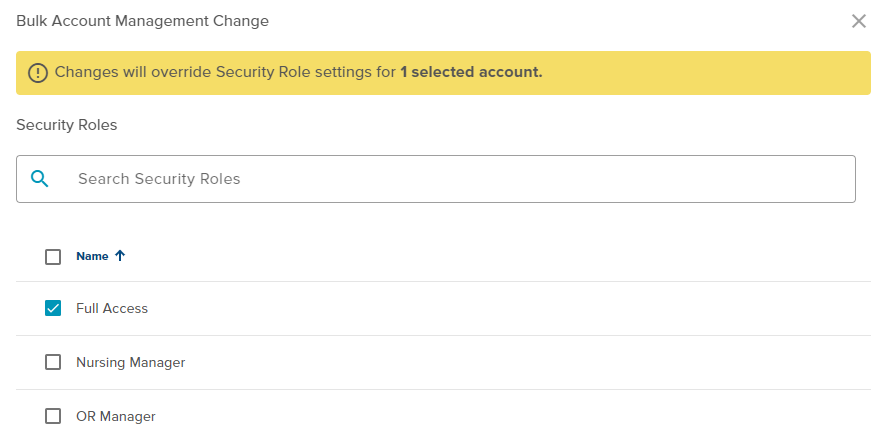Click the ascending sort arrow beside Name
Screen dimensions: 882x446
[x=120, y=256]
